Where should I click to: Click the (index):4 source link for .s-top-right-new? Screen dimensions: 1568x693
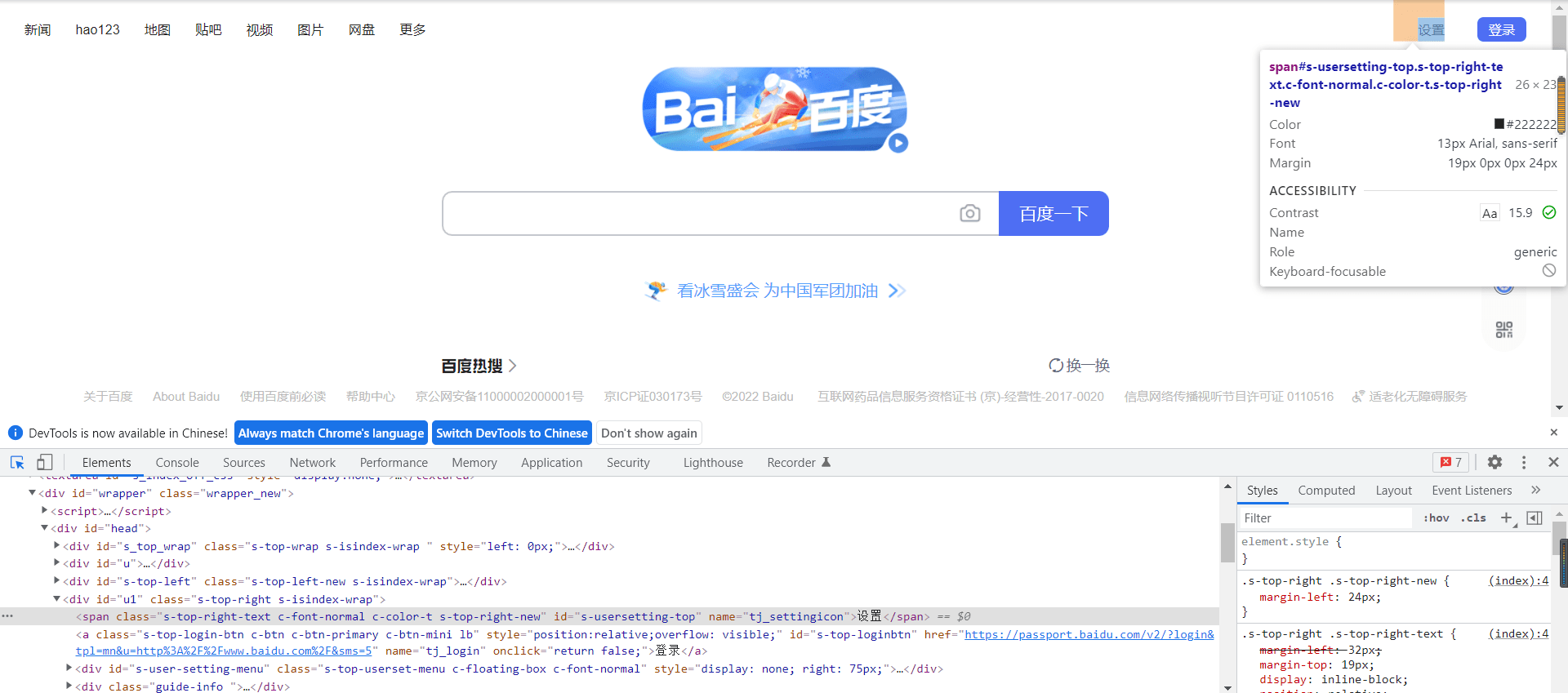pos(1518,580)
